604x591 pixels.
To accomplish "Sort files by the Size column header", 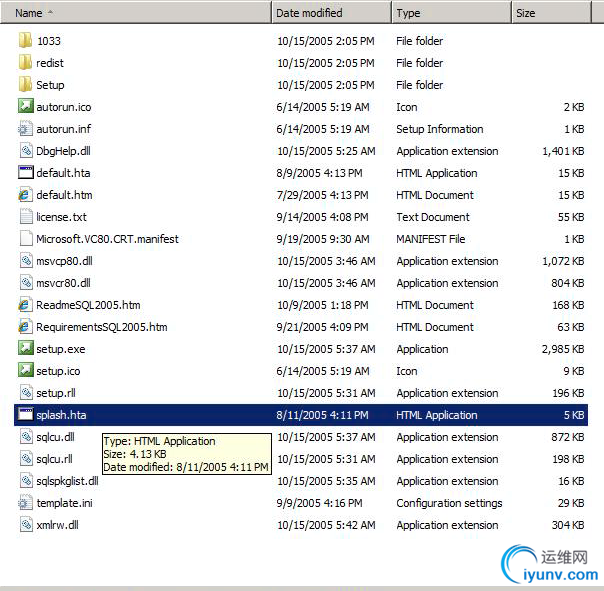I will pyautogui.click(x=551, y=13).
